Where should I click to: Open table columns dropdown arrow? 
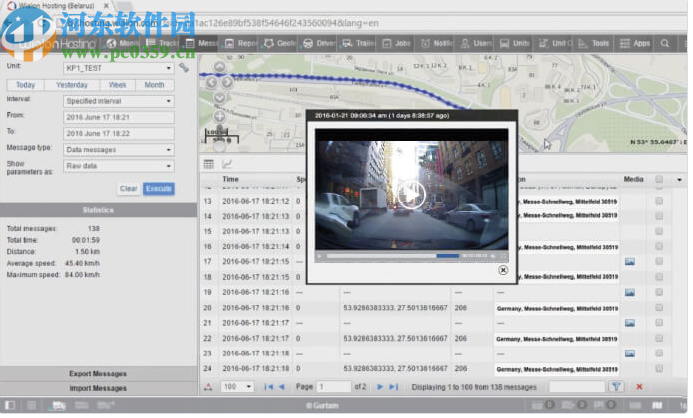(679, 180)
